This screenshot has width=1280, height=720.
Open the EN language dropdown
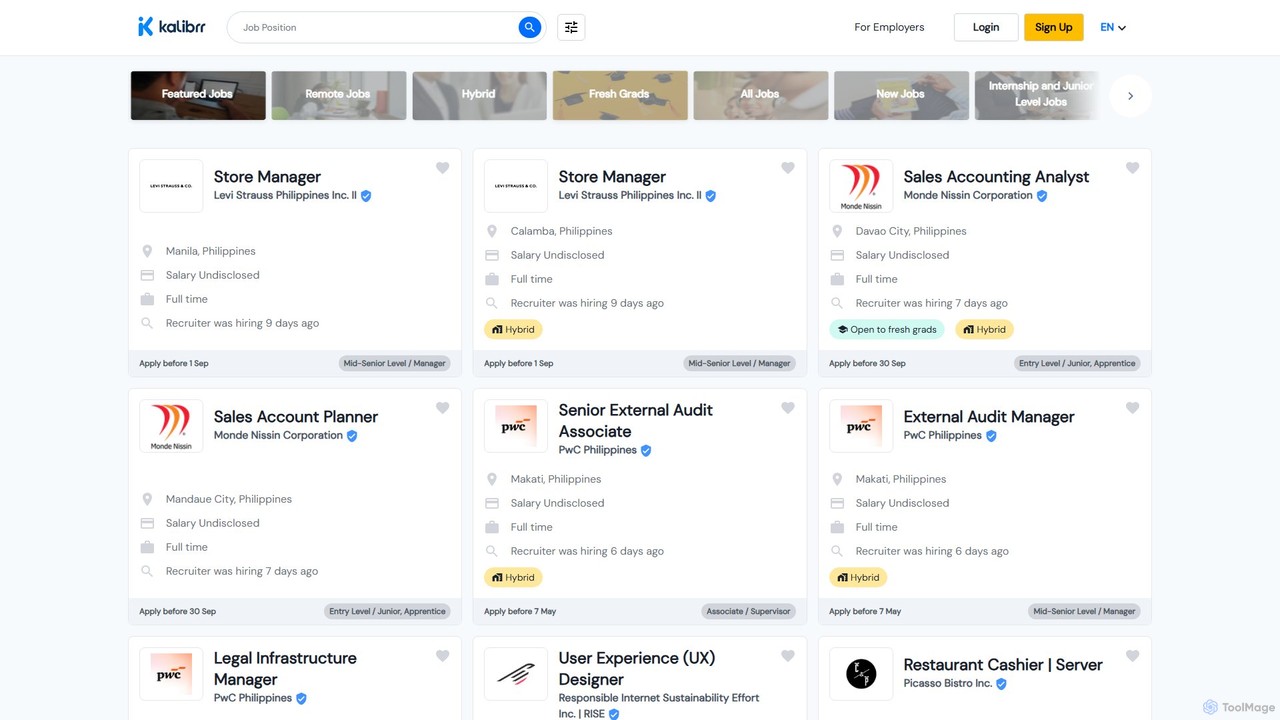point(1113,27)
